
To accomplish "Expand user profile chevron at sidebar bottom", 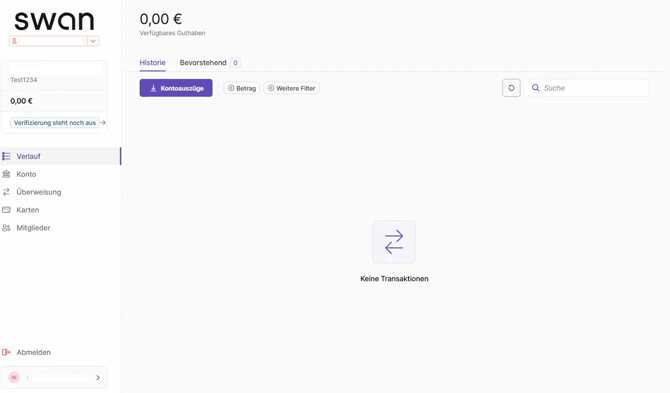I will [98, 378].
